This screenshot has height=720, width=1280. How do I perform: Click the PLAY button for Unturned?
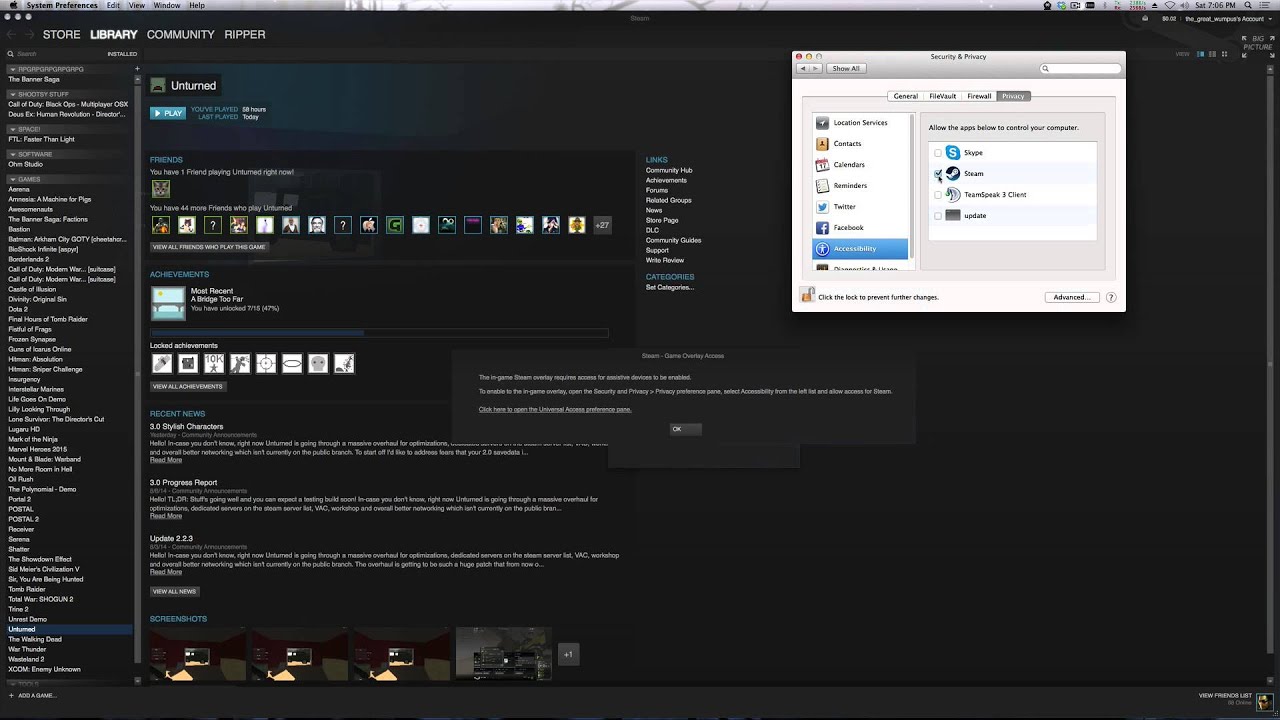tap(168, 113)
